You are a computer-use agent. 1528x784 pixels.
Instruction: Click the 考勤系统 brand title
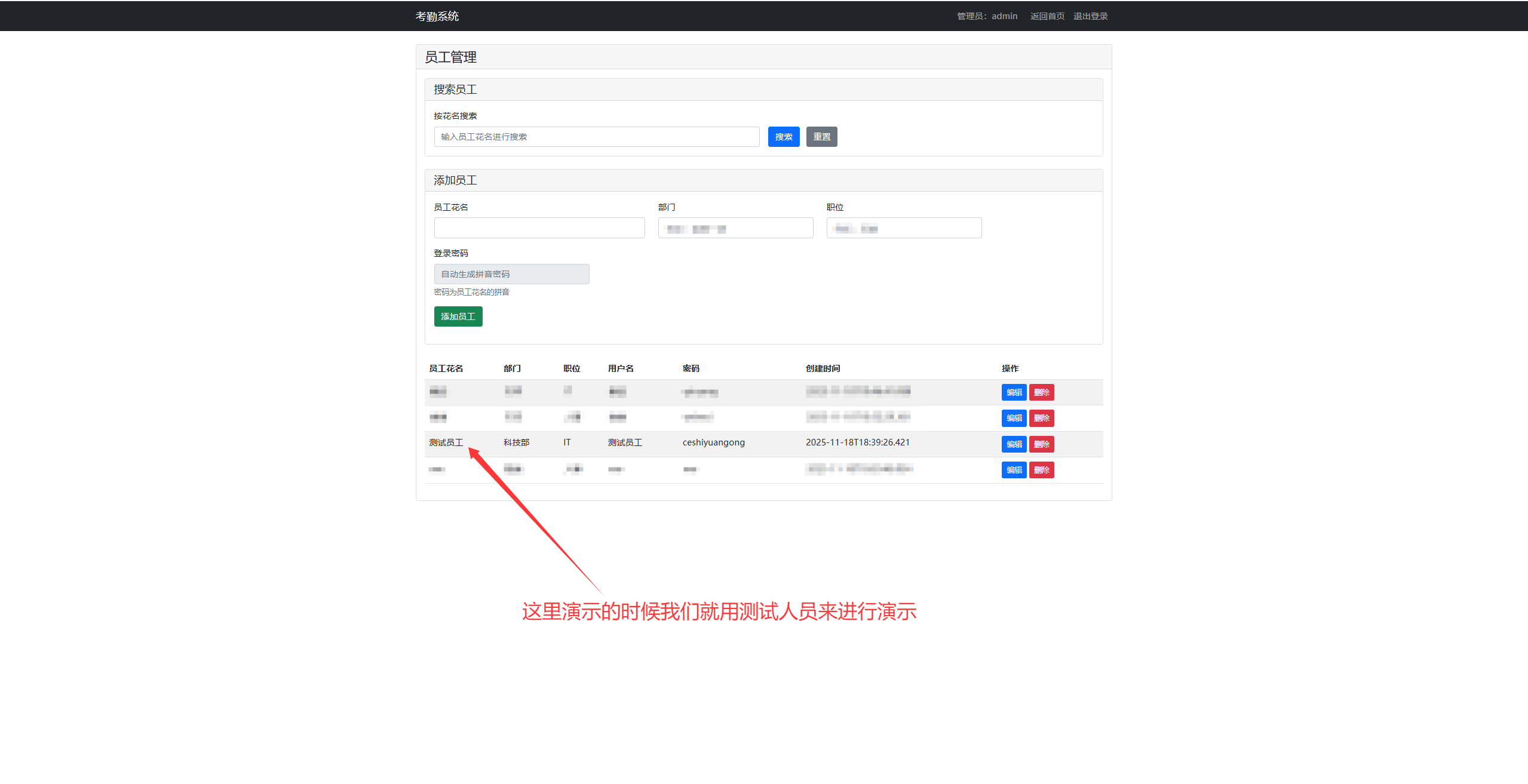[x=437, y=16]
